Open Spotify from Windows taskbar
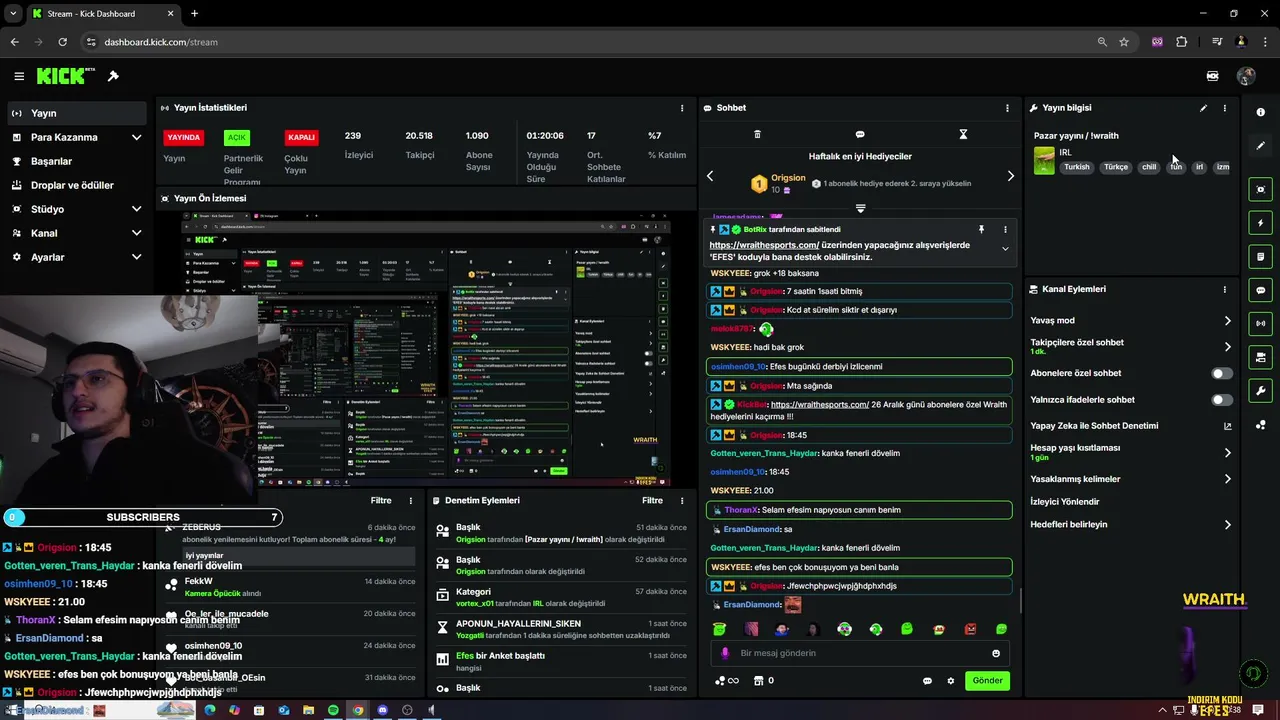 [x=333, y=710]
